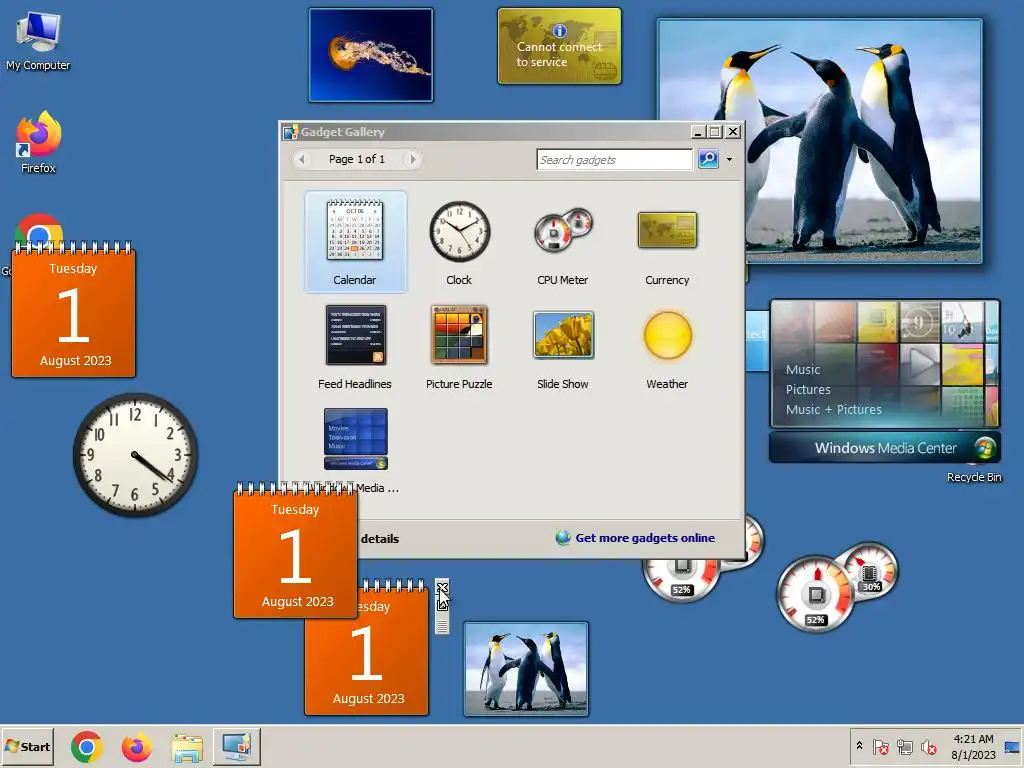The width and height of the screenshot is (1024, 768).
Task: Click the CPU Meter gadget showing 30%
Action: pyautogui.click(x=837, y=586)
